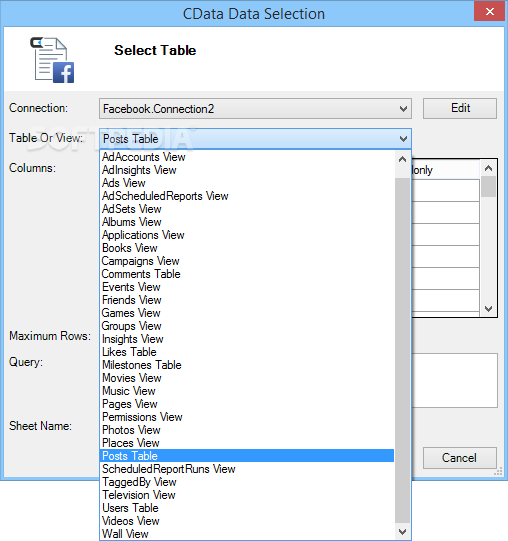Click the Facebook document icon
Image resolution: width=508 pixels, height=541 pixels.
pos(52,60)
